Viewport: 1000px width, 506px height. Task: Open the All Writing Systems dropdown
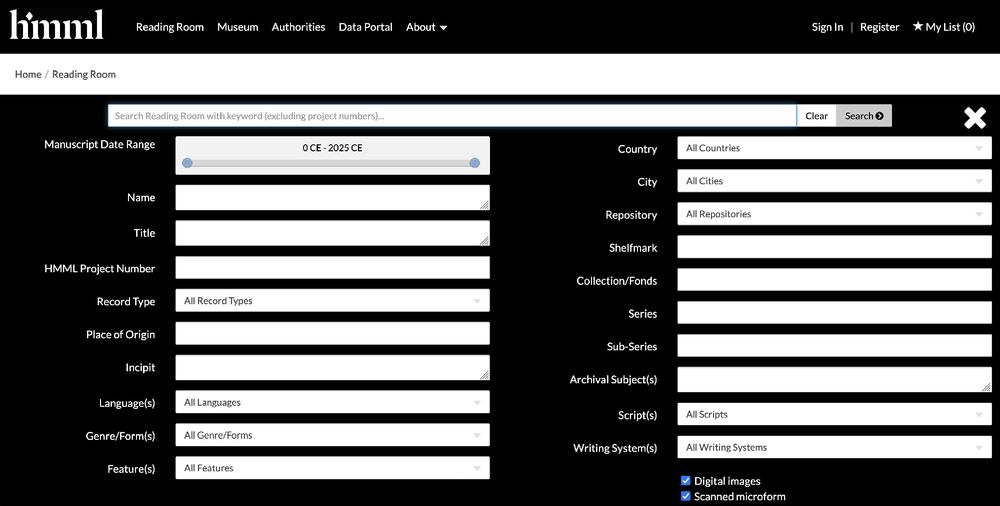click(834, 447)
